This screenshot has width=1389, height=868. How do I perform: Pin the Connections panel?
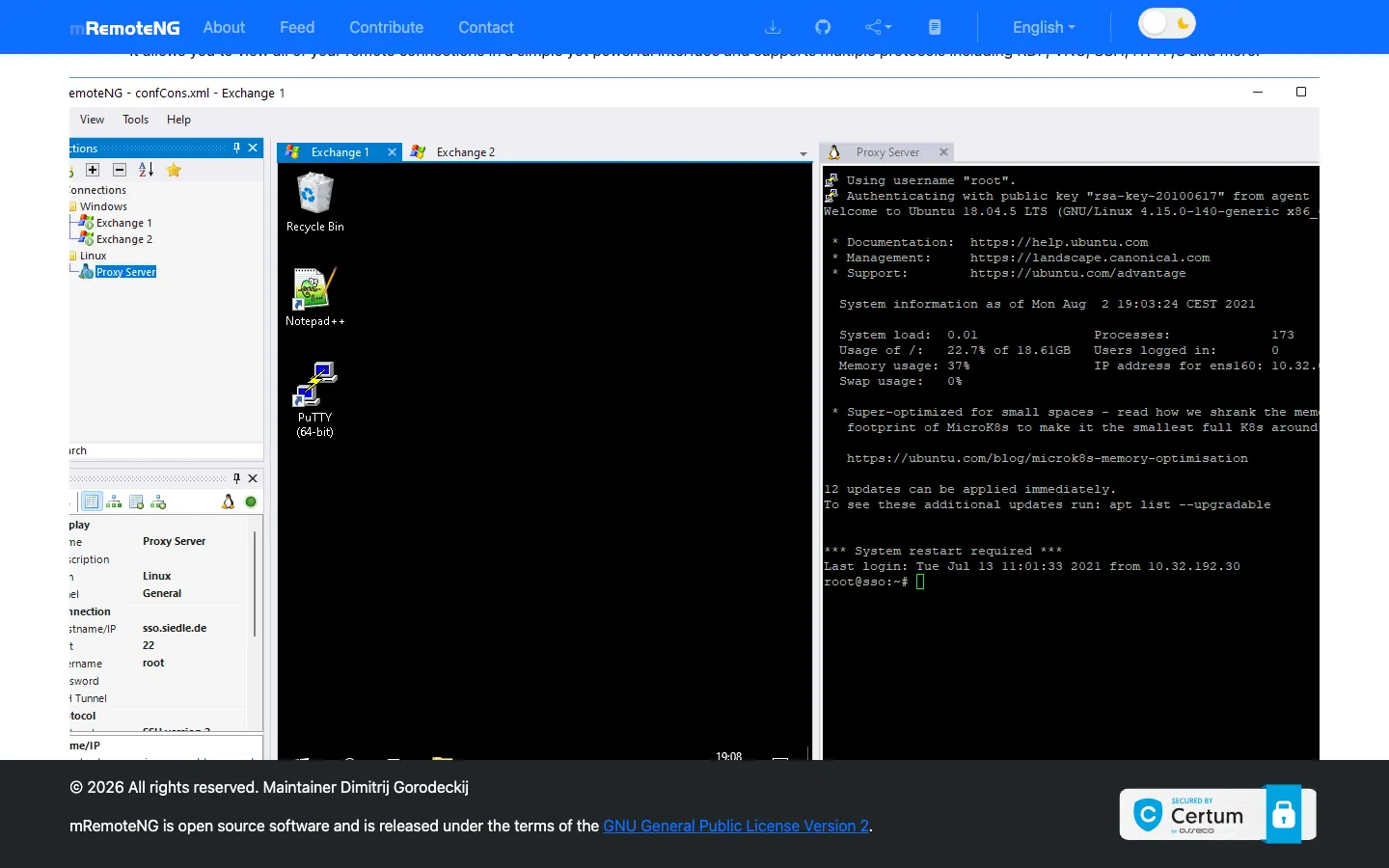pos(236,148)
